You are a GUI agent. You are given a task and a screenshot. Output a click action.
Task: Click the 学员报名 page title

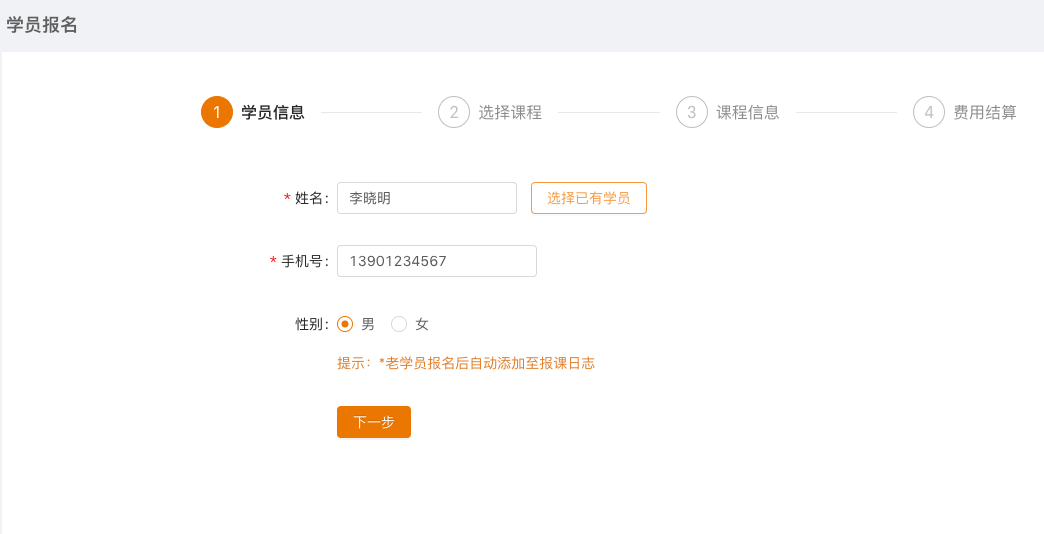tap(42, 26)
